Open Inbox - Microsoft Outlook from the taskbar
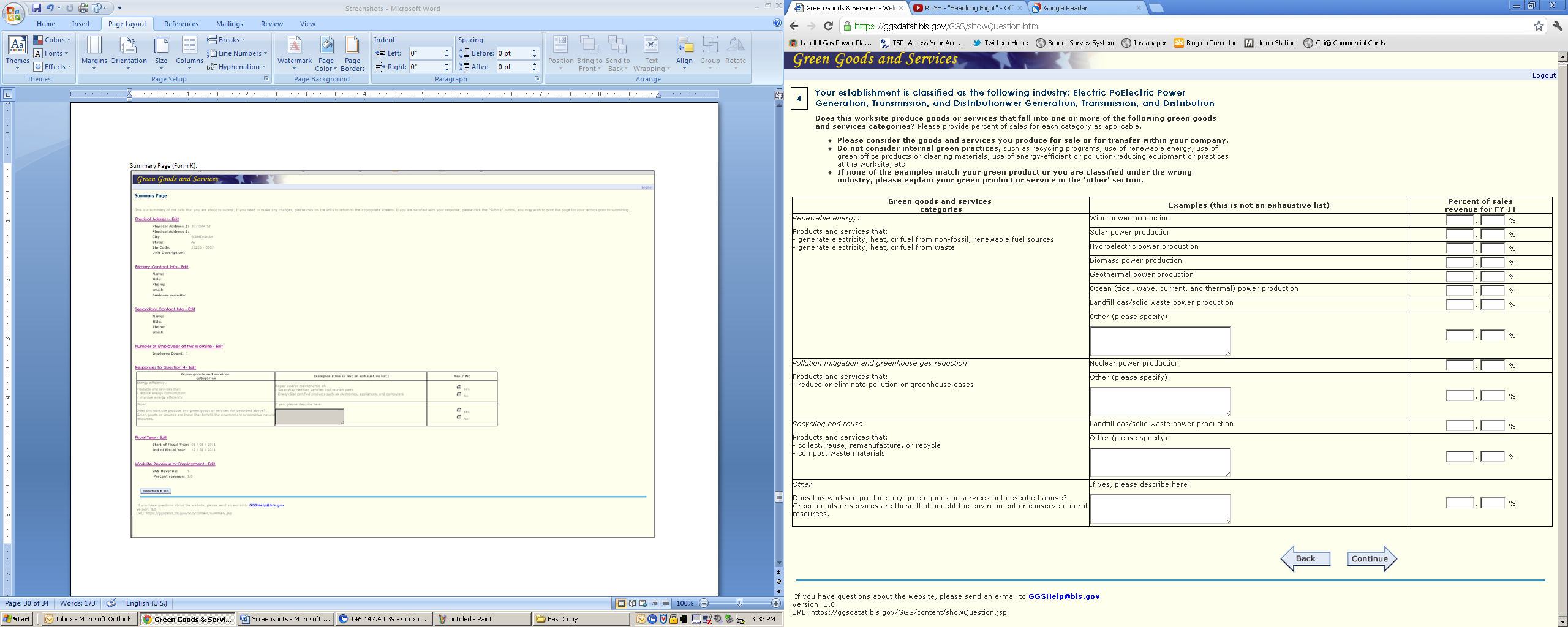 click(89, 619)
